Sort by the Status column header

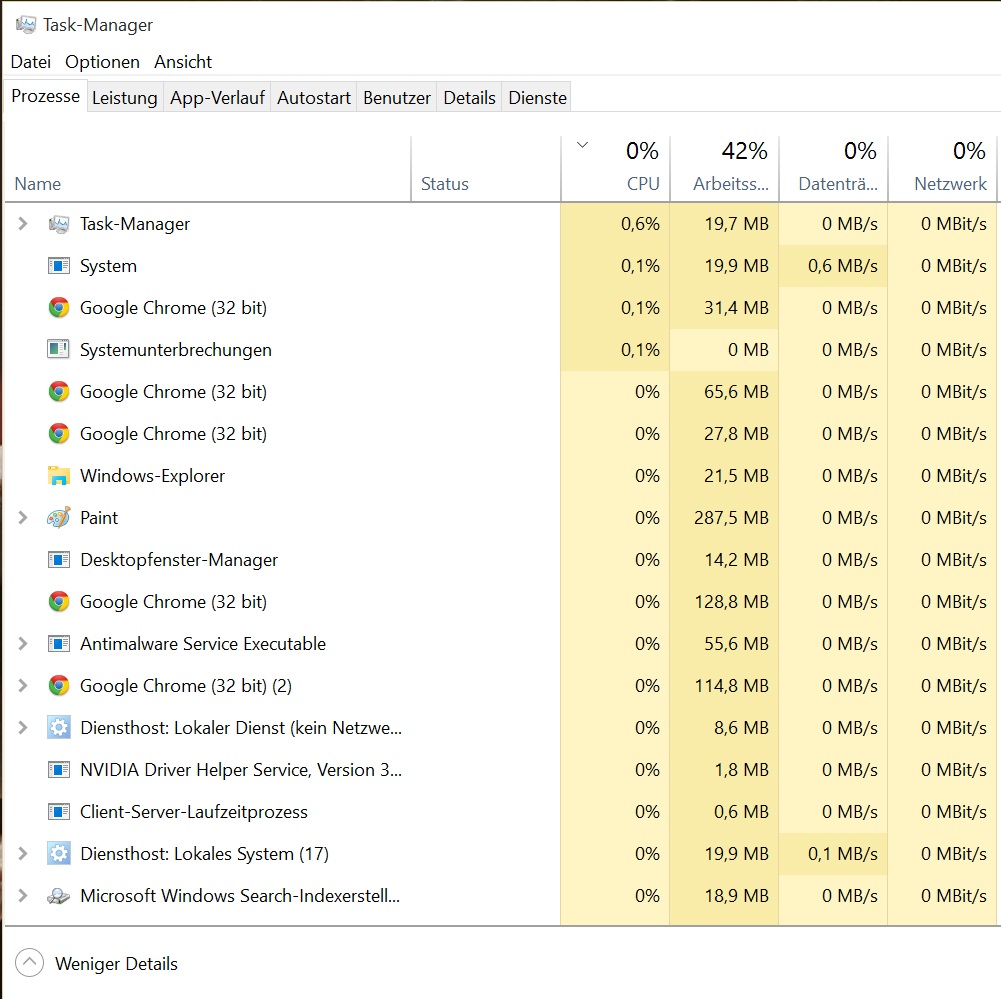tap(486, 169)
